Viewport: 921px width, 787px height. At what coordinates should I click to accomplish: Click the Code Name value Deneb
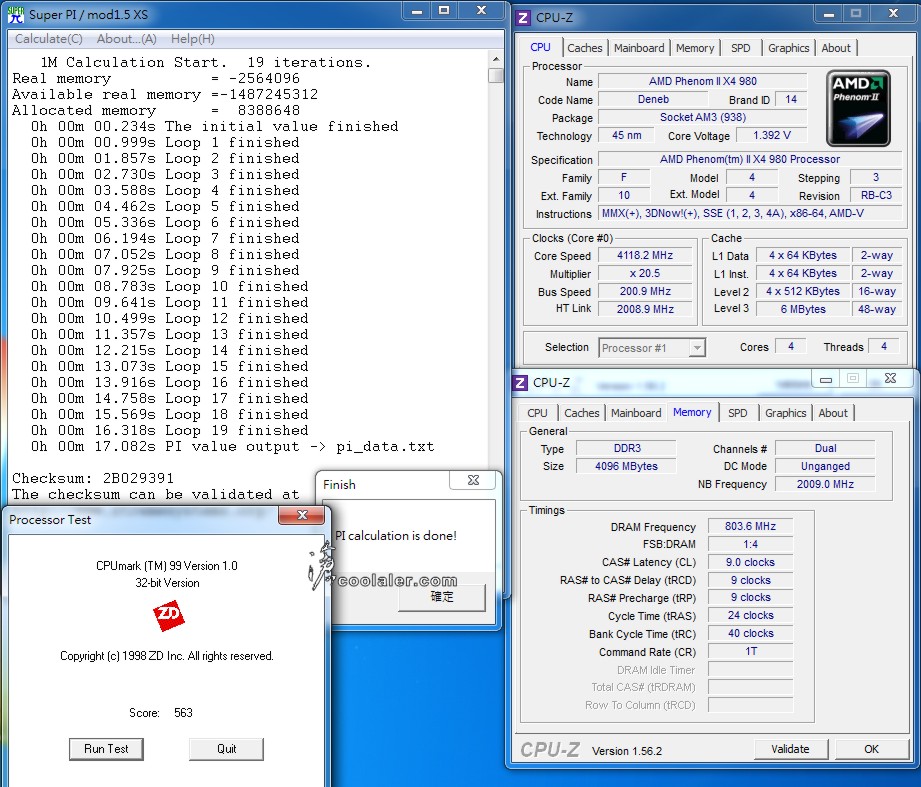653,100
